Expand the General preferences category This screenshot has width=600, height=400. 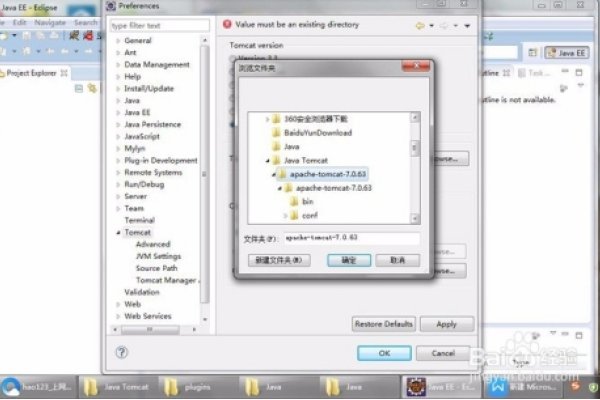tap(118, 41)
